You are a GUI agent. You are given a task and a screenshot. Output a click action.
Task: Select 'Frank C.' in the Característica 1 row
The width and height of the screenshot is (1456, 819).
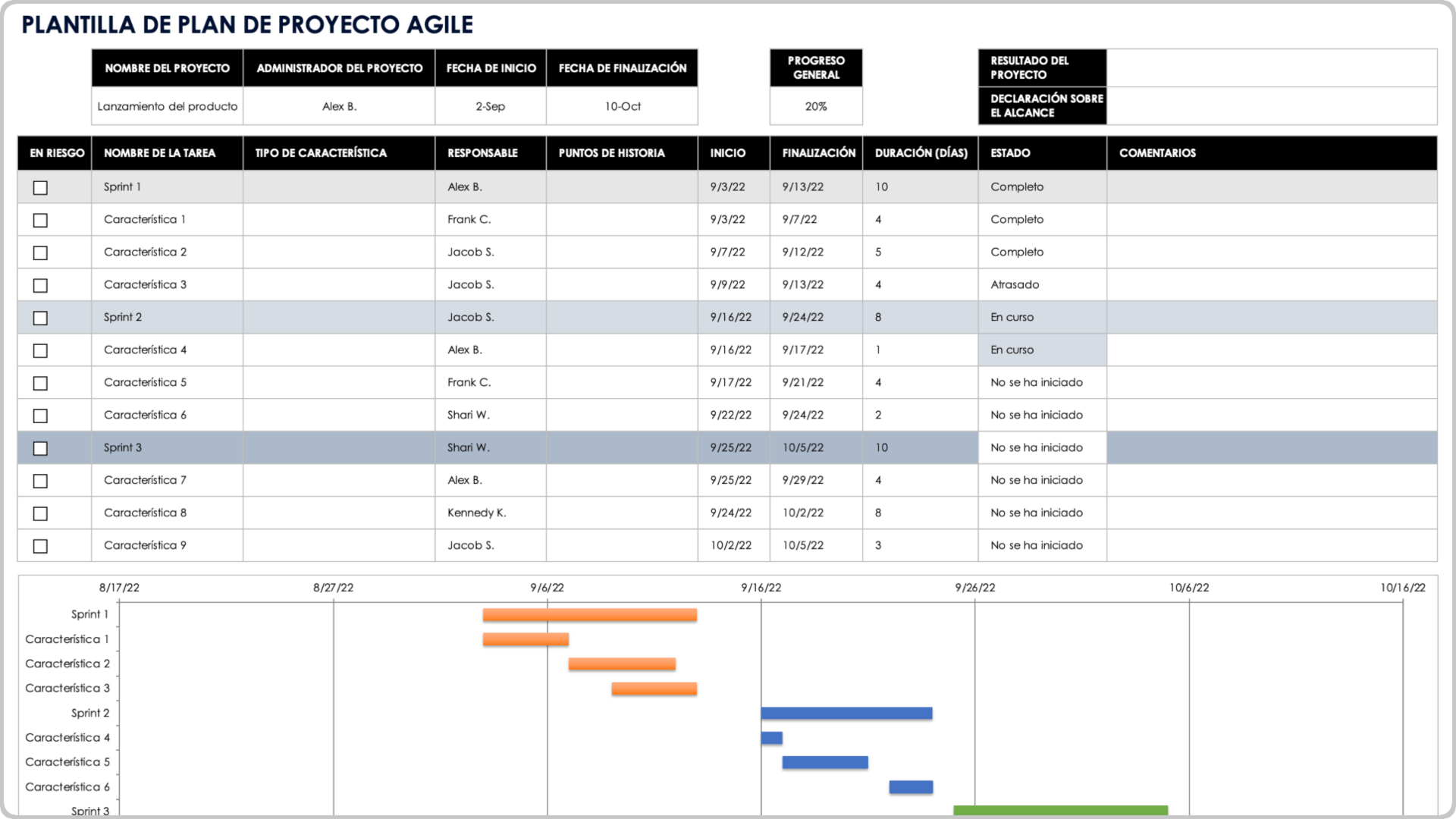pyautogui.click(x=491, y=220)
